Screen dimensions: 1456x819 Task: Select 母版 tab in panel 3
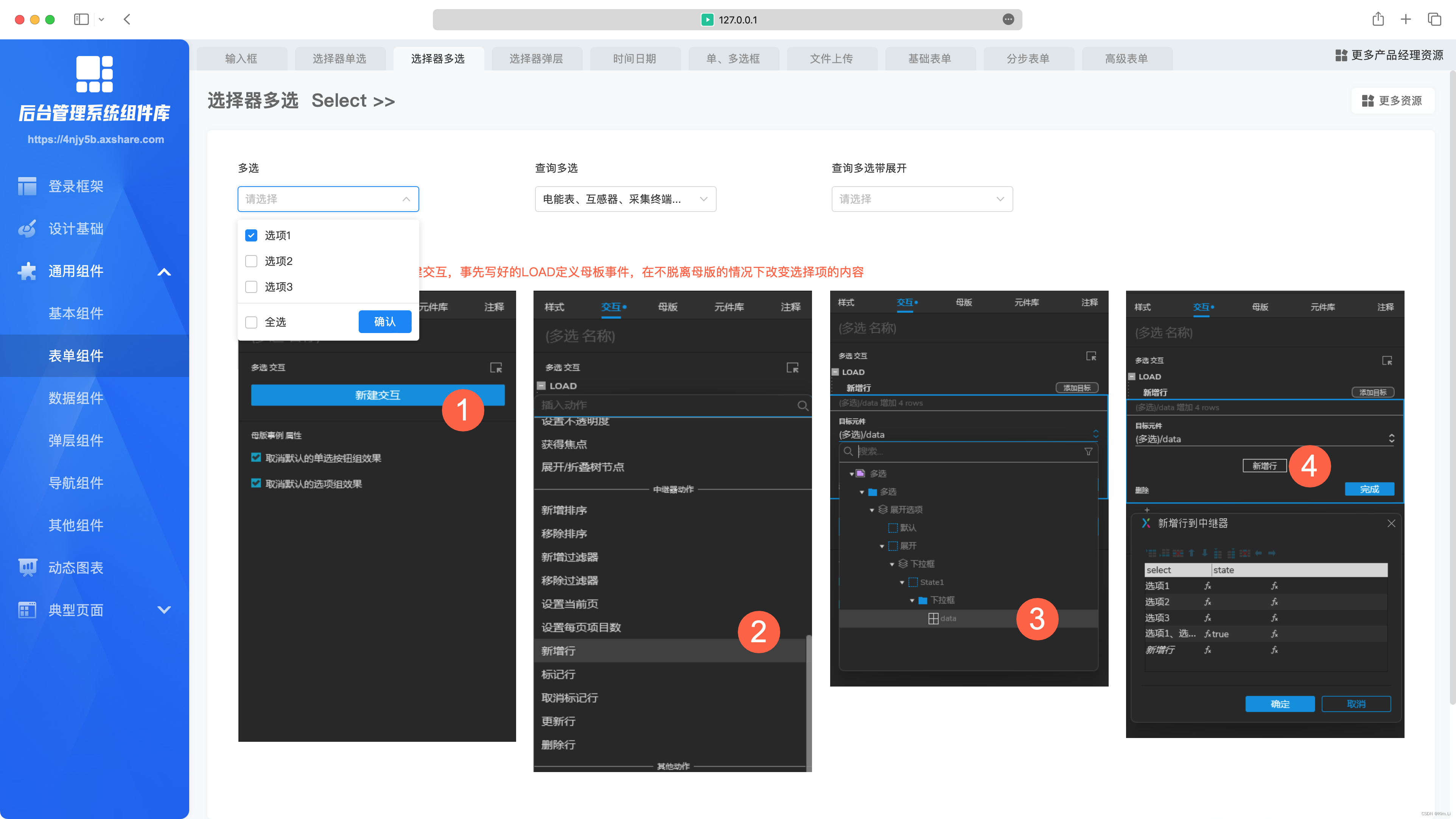pos(964,302)
